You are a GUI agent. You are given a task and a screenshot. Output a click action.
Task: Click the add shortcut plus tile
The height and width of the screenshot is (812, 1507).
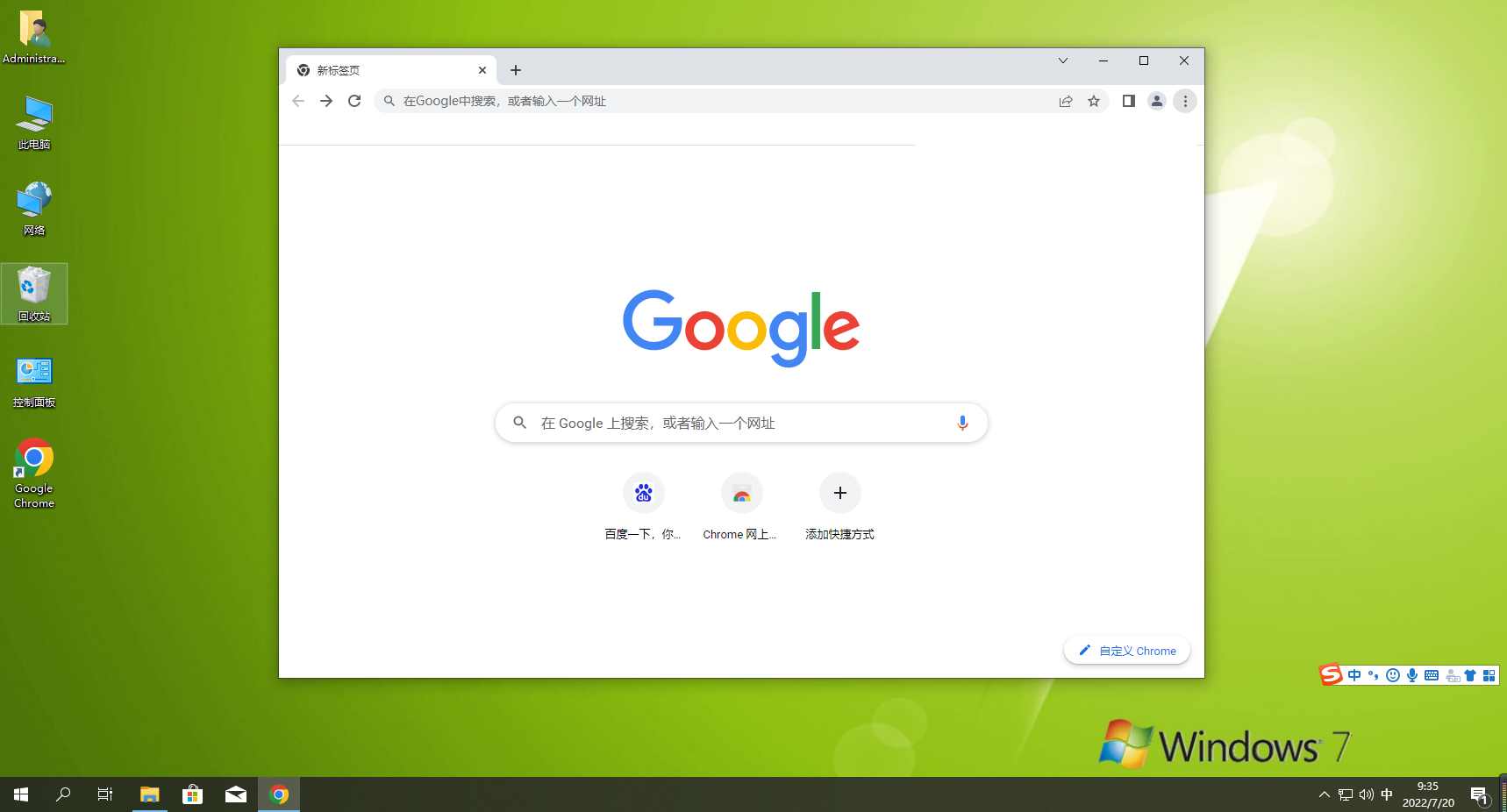[839, 494]
